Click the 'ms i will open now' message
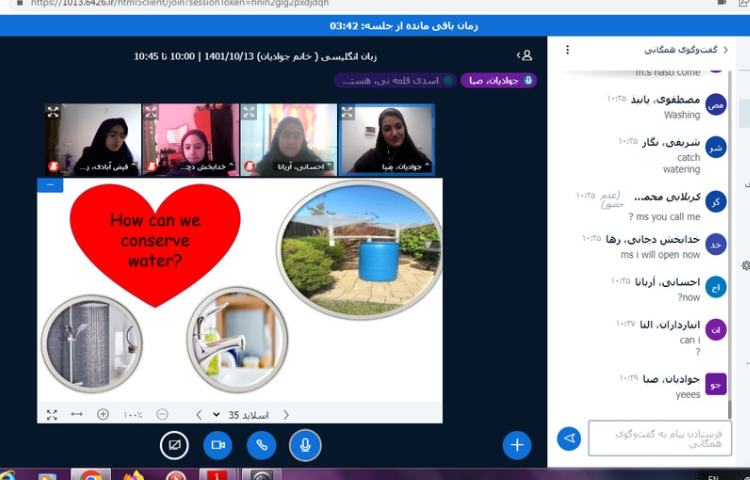Image resolution: width=750 pixels, height=480 pixels. [660, 255]
